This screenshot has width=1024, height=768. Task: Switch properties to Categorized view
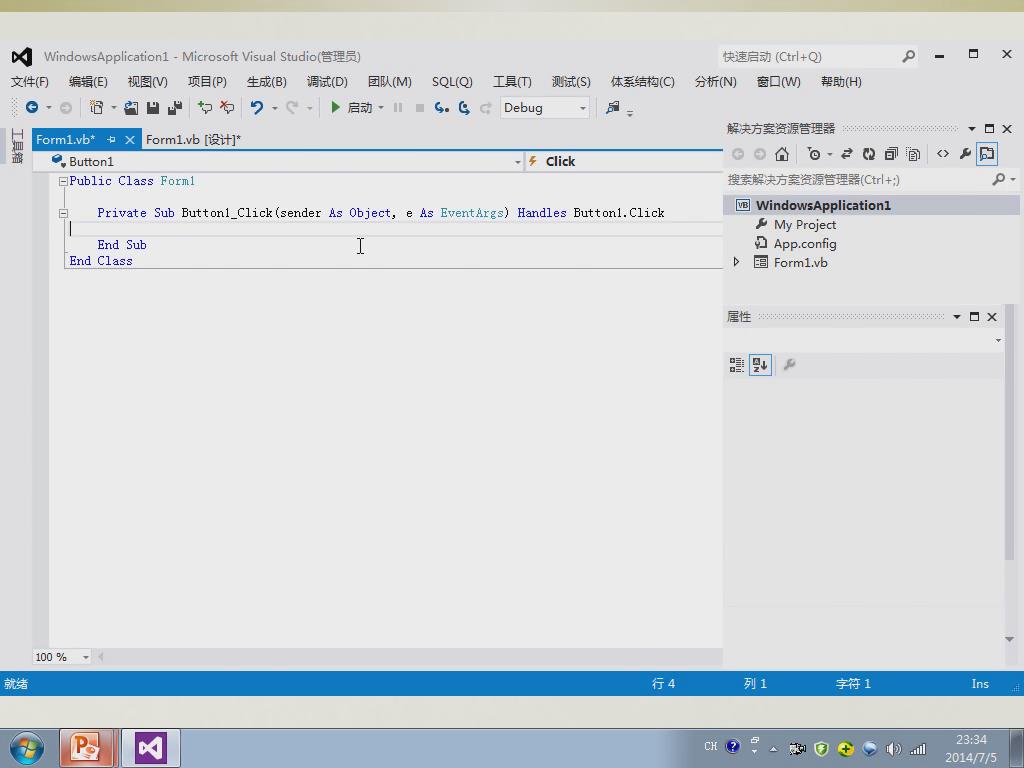(x=737, y=365)
